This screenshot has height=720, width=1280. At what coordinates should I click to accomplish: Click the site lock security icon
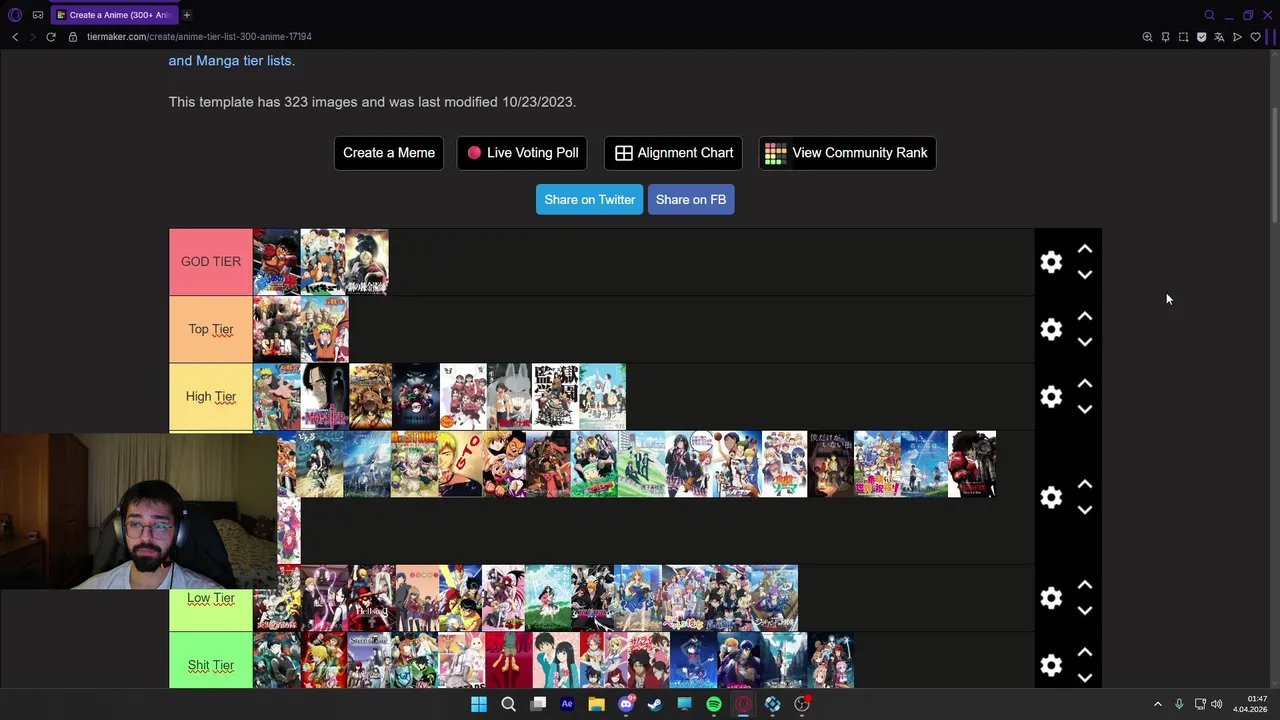click(x=73, y=37)
